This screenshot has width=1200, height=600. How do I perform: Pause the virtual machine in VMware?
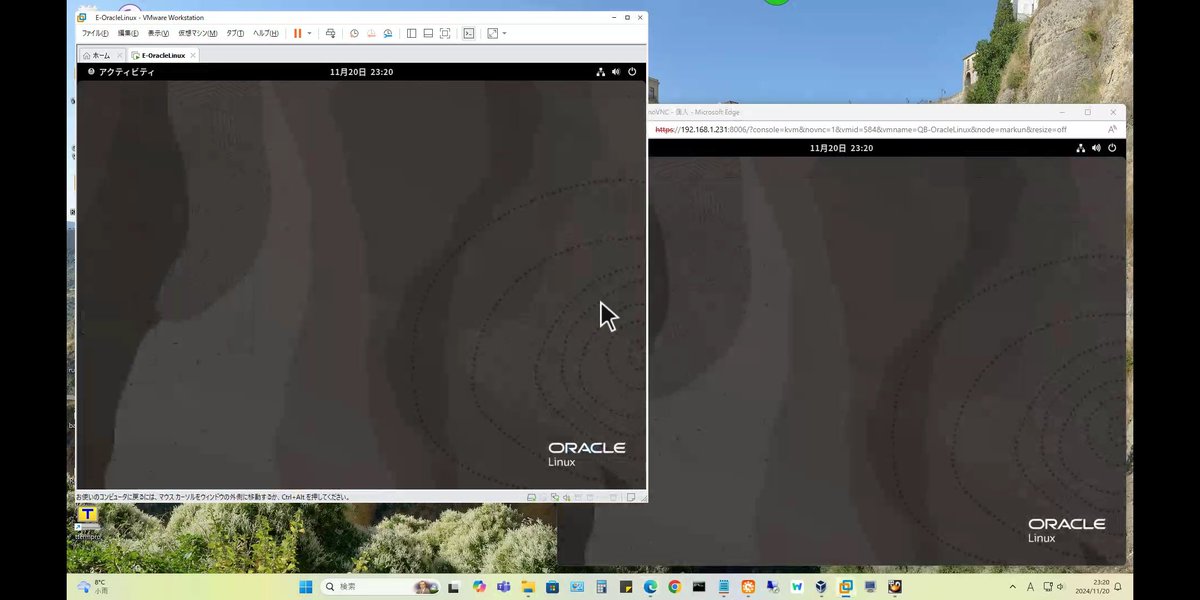tap(297, 33)
